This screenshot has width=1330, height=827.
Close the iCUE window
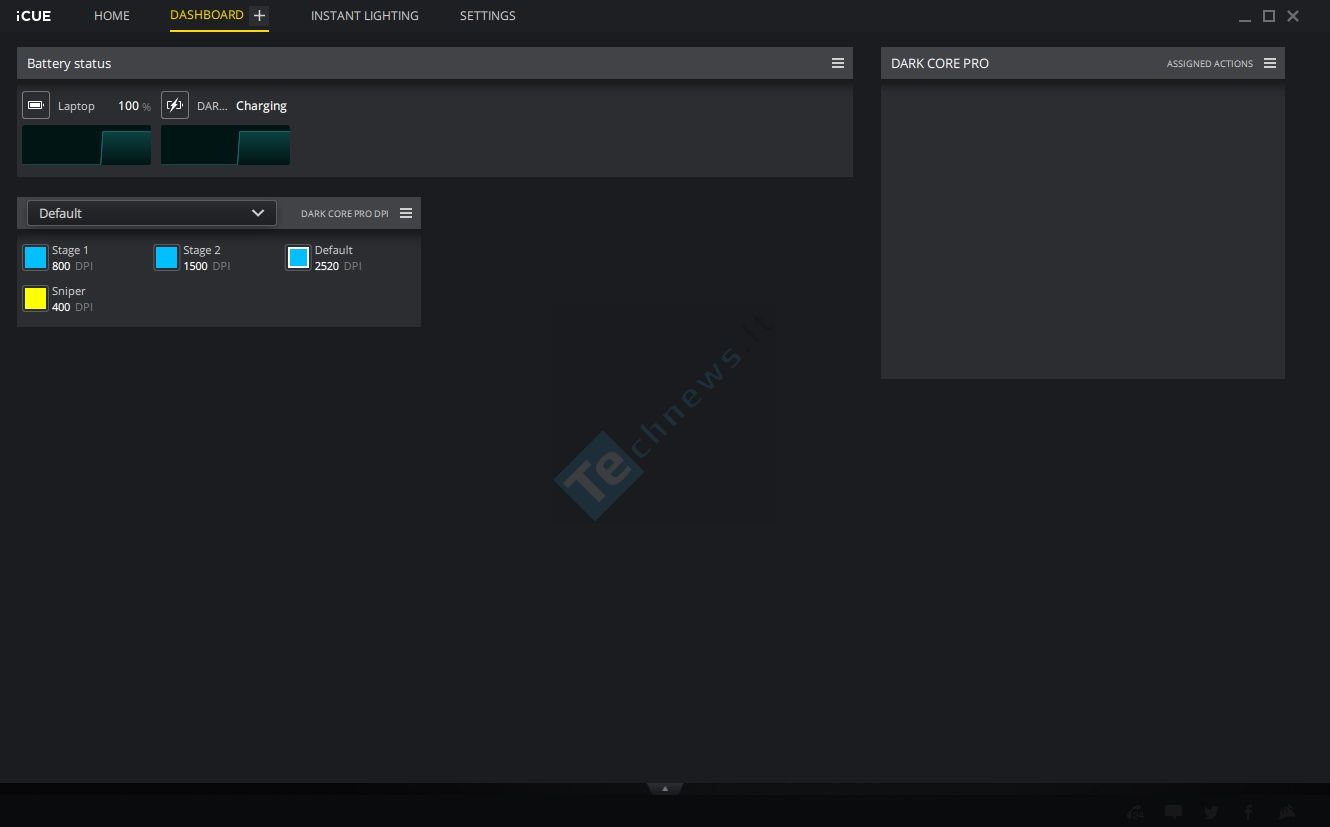pos(1293,16)
